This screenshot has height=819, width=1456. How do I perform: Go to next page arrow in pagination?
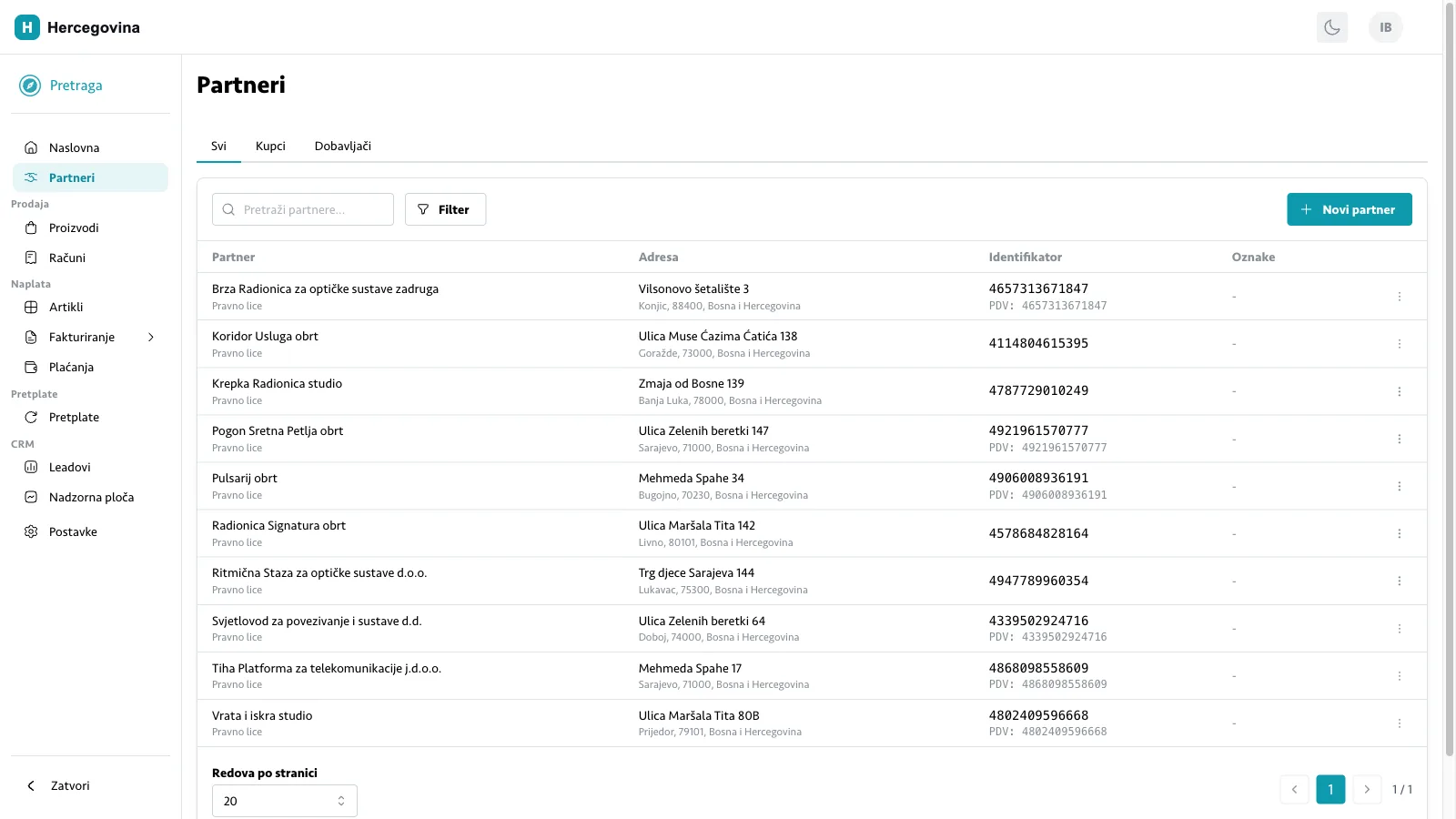(x=1367, y=789)
